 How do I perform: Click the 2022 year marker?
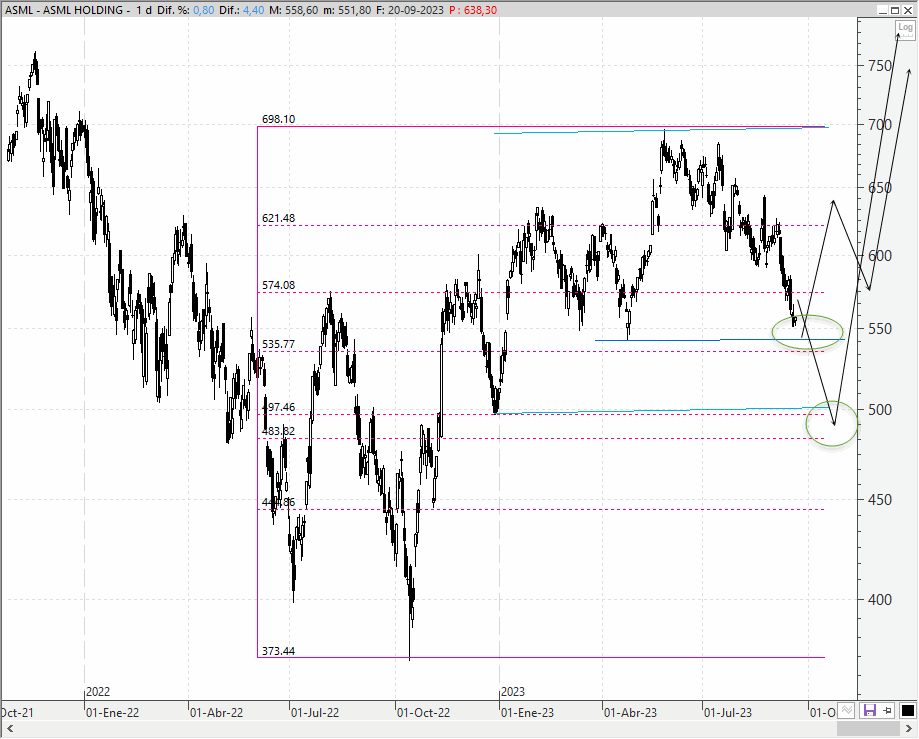(x=98, y=692)
